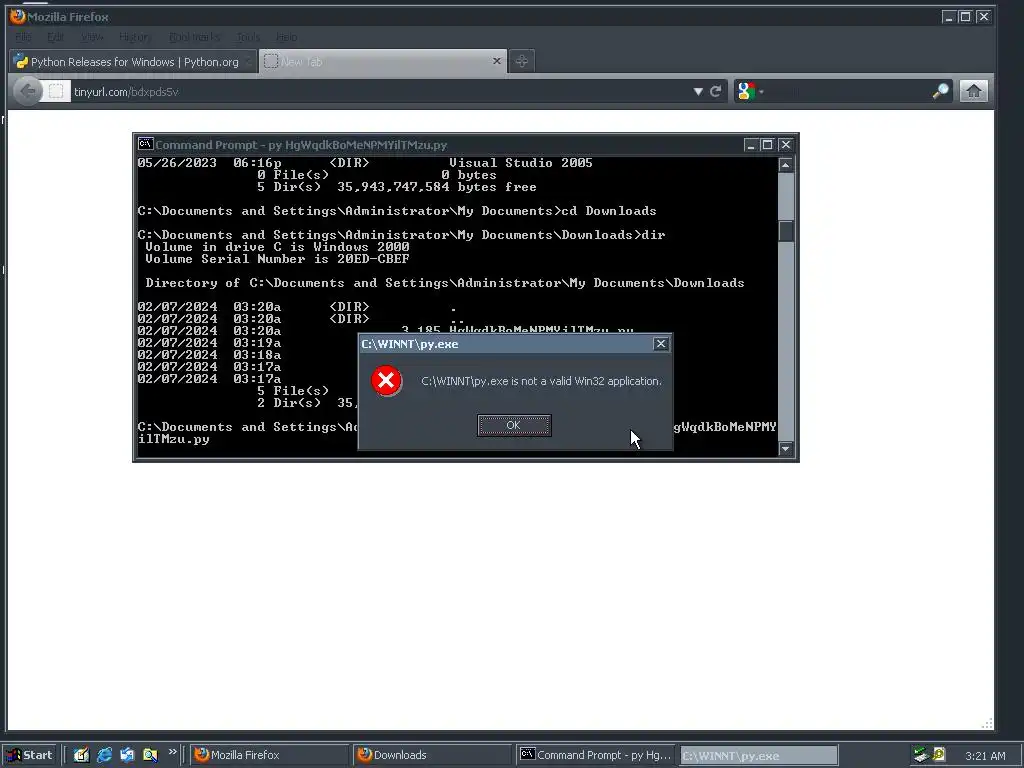Focus the tinyurl.com address bar
This screenshot has height=768, width=1024.
[379, 91]
